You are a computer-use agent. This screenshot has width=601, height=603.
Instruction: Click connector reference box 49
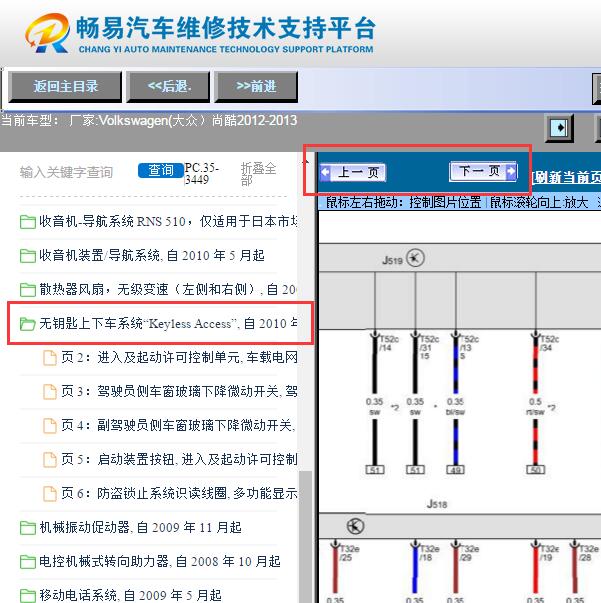[x=456, y=470]
